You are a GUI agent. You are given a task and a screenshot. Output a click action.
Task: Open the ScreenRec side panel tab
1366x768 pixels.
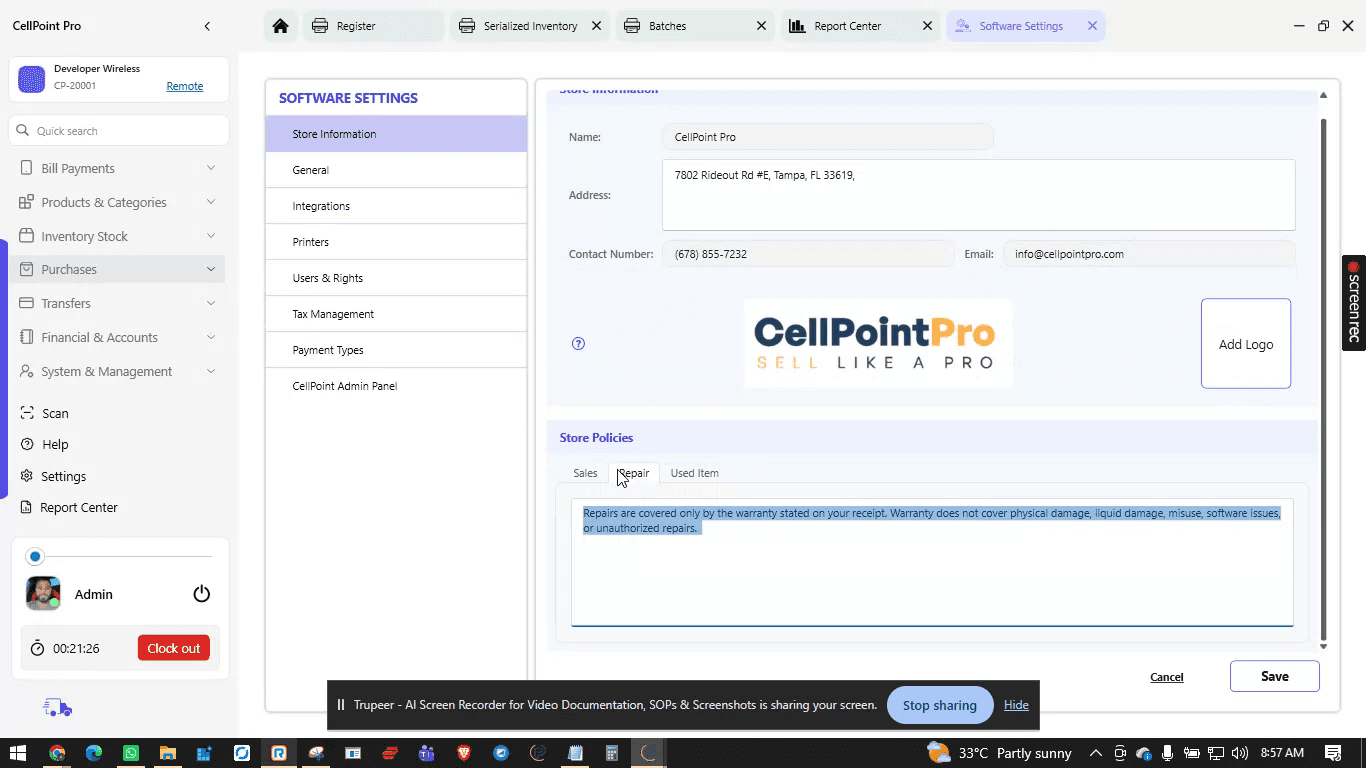[1354, 303]
